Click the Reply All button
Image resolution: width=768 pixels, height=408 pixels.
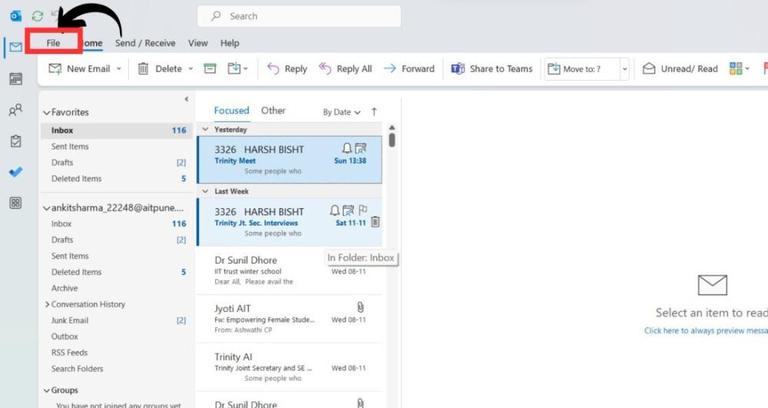(x=345, y=69)
